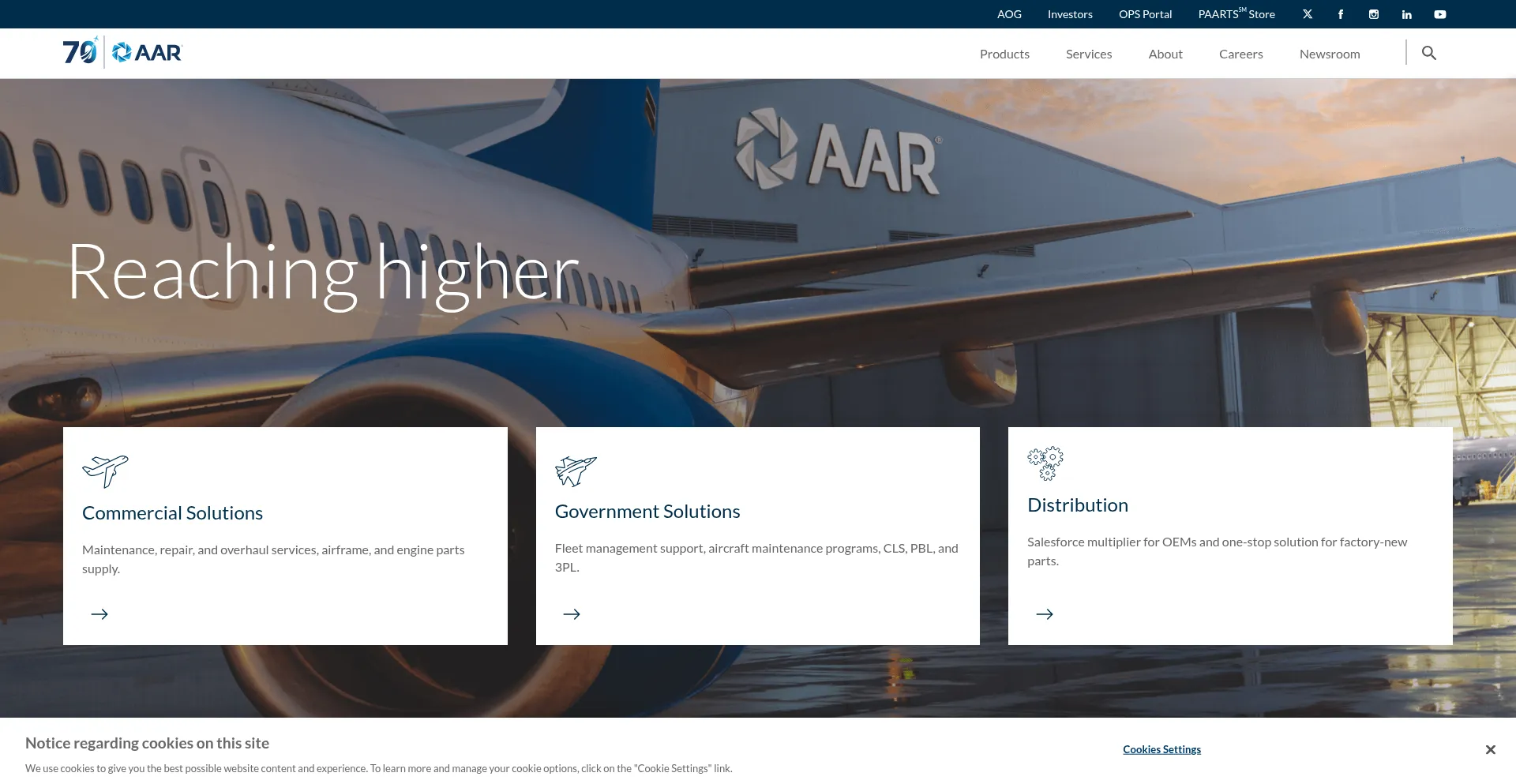Viewport: 1516px width, 784px height.
Task: Click the Facebook icon in top bar
Action: coord(1341,14)
